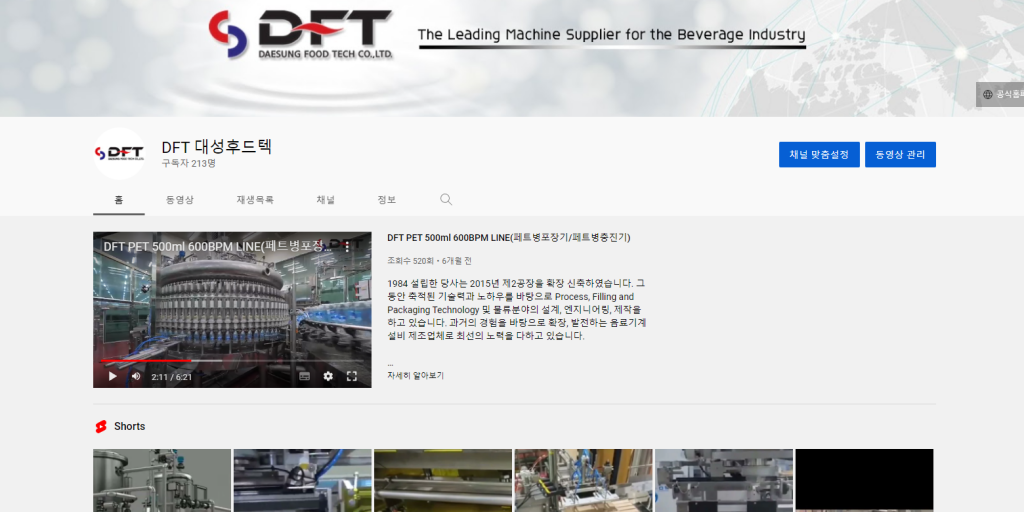The width and height of the screenshot is (1024, 512).
Task: Open the 재생목록 tab
Action: pos(255,200)
